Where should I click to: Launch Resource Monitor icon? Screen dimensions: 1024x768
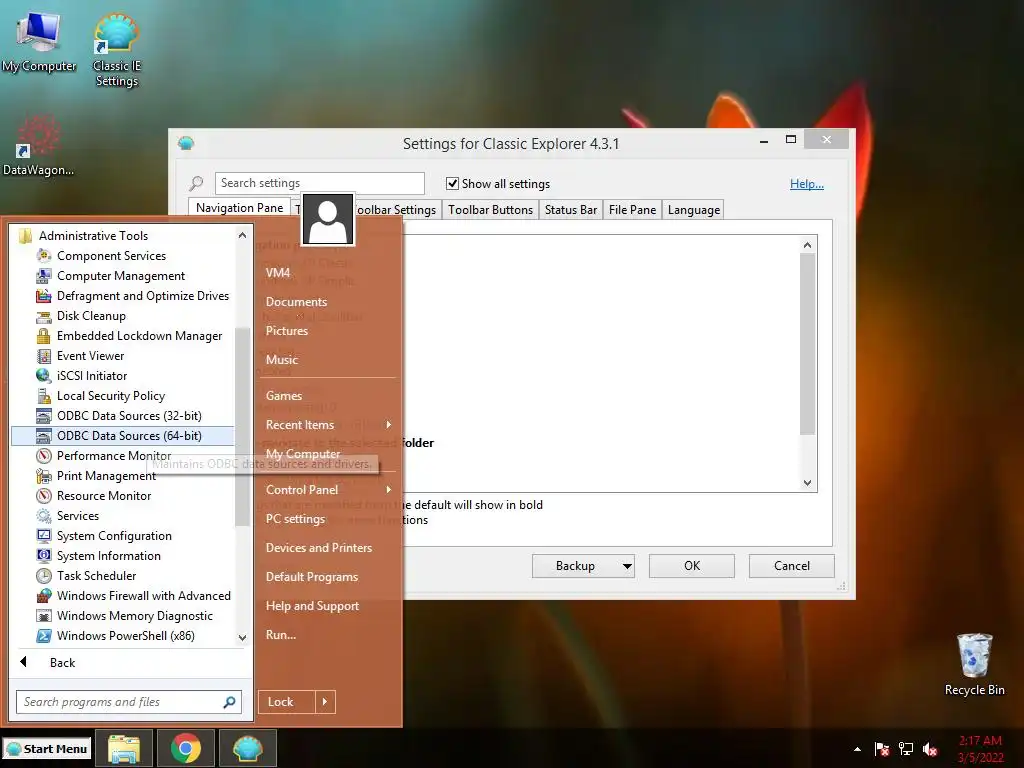tap(44, 496)
